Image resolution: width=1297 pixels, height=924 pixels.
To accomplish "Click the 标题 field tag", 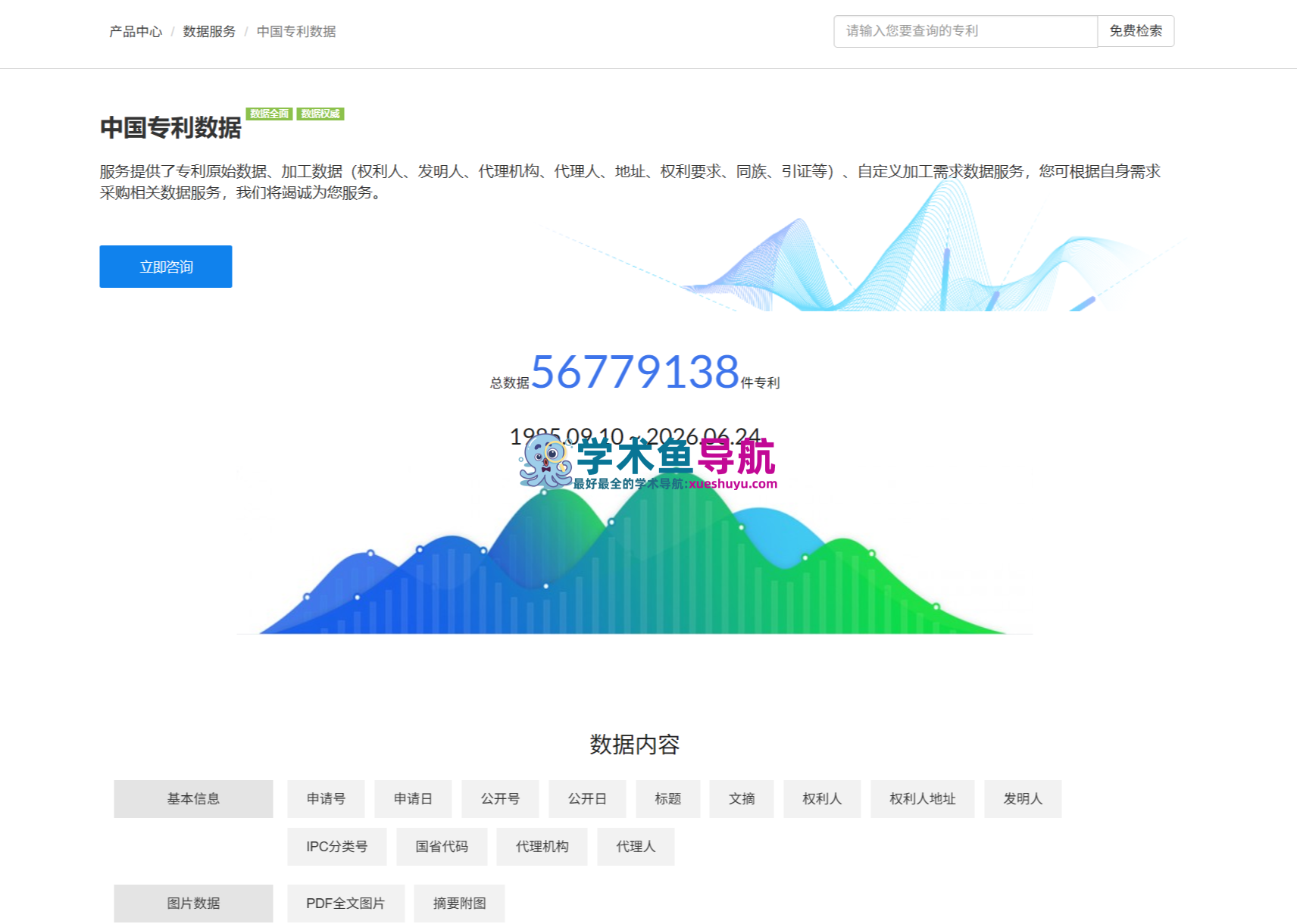I will coord(667,798).
